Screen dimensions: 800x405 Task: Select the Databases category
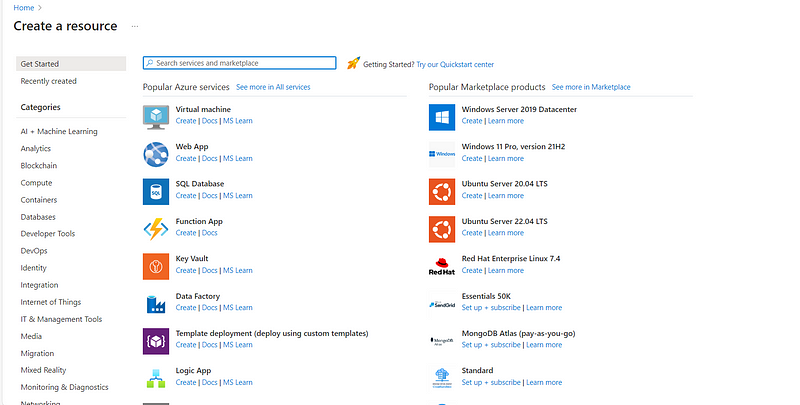[x=38, y=217]
